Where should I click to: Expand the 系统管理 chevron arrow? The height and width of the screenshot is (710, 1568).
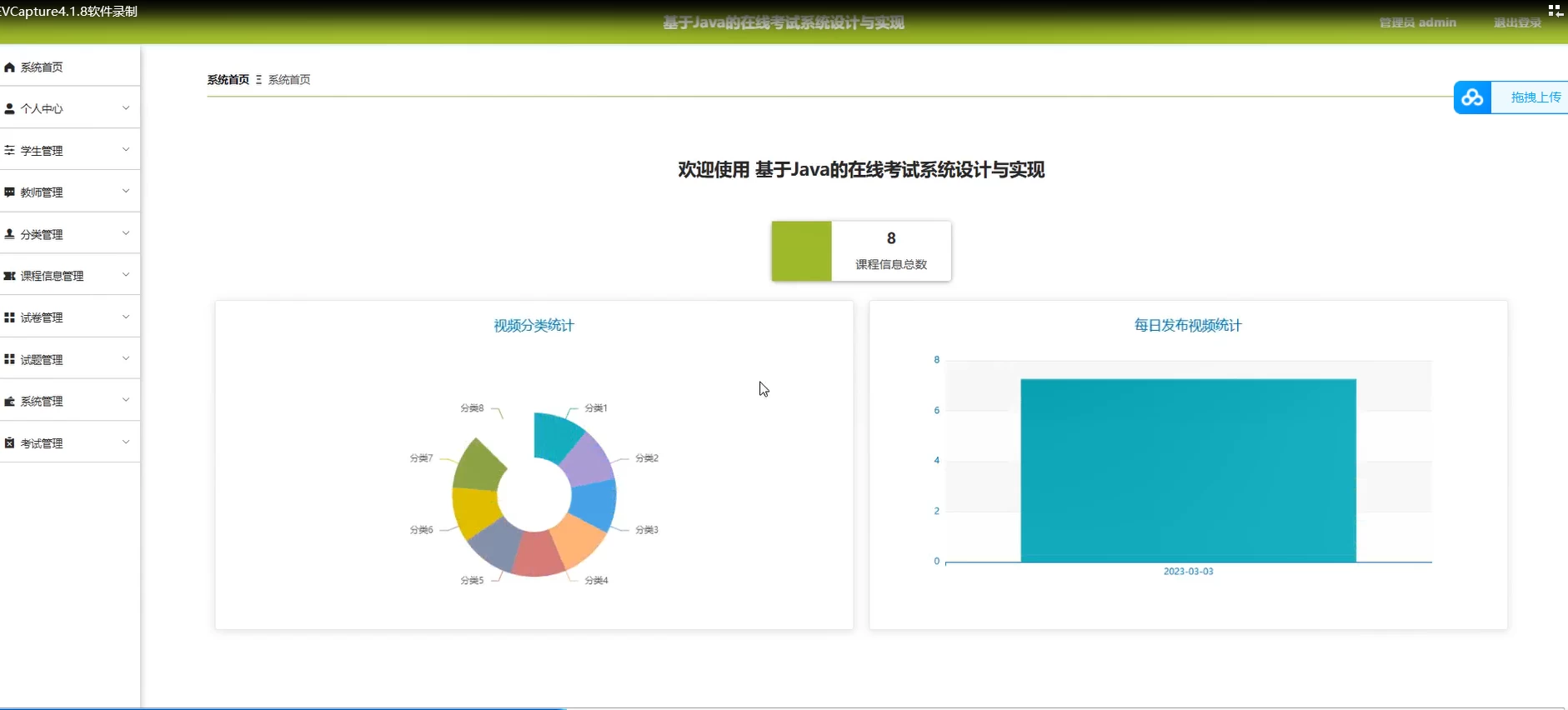click(x=126, y=401)
